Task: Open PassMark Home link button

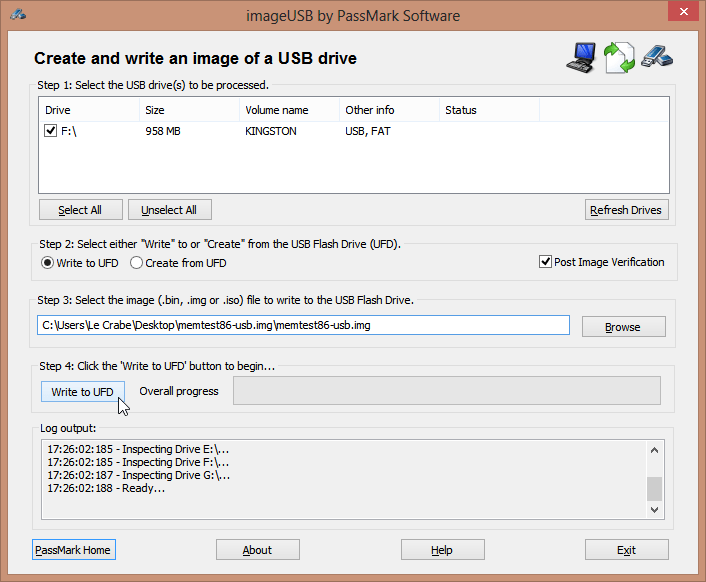Action: pos(74,550)
